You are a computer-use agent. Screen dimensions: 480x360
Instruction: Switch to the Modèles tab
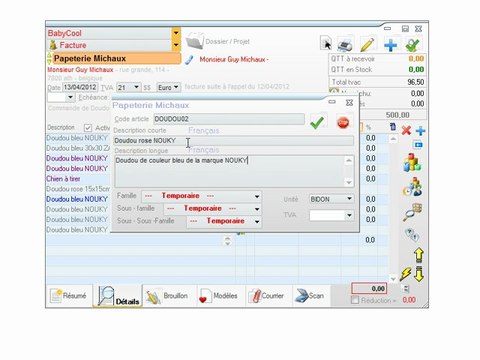pos(219,296)
